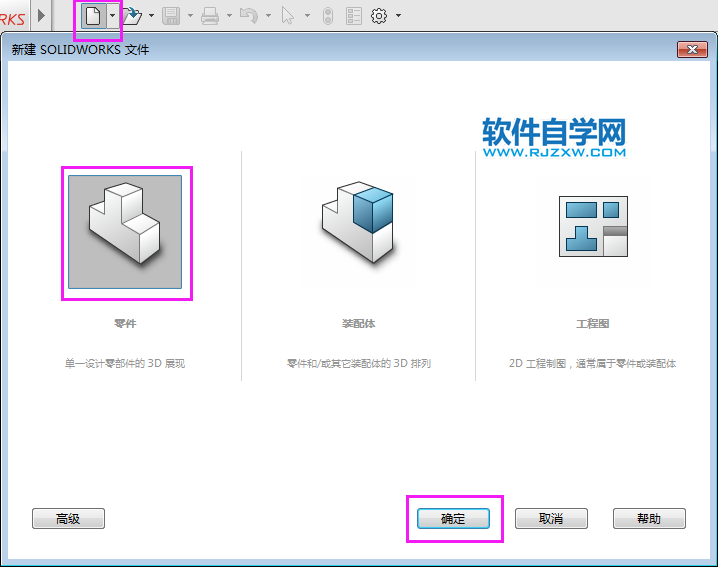This screenshot has height=567, width=718.
Task: Click the New document icon in toolbar
Action: 93,16
